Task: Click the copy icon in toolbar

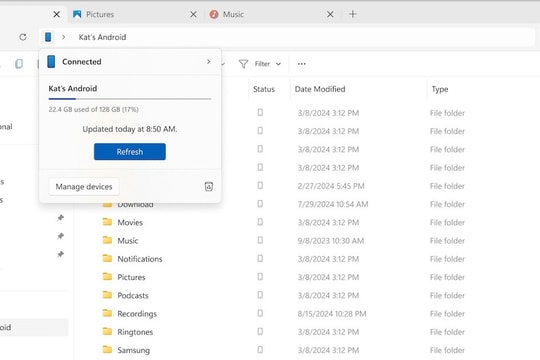Action: pos(19,64)
